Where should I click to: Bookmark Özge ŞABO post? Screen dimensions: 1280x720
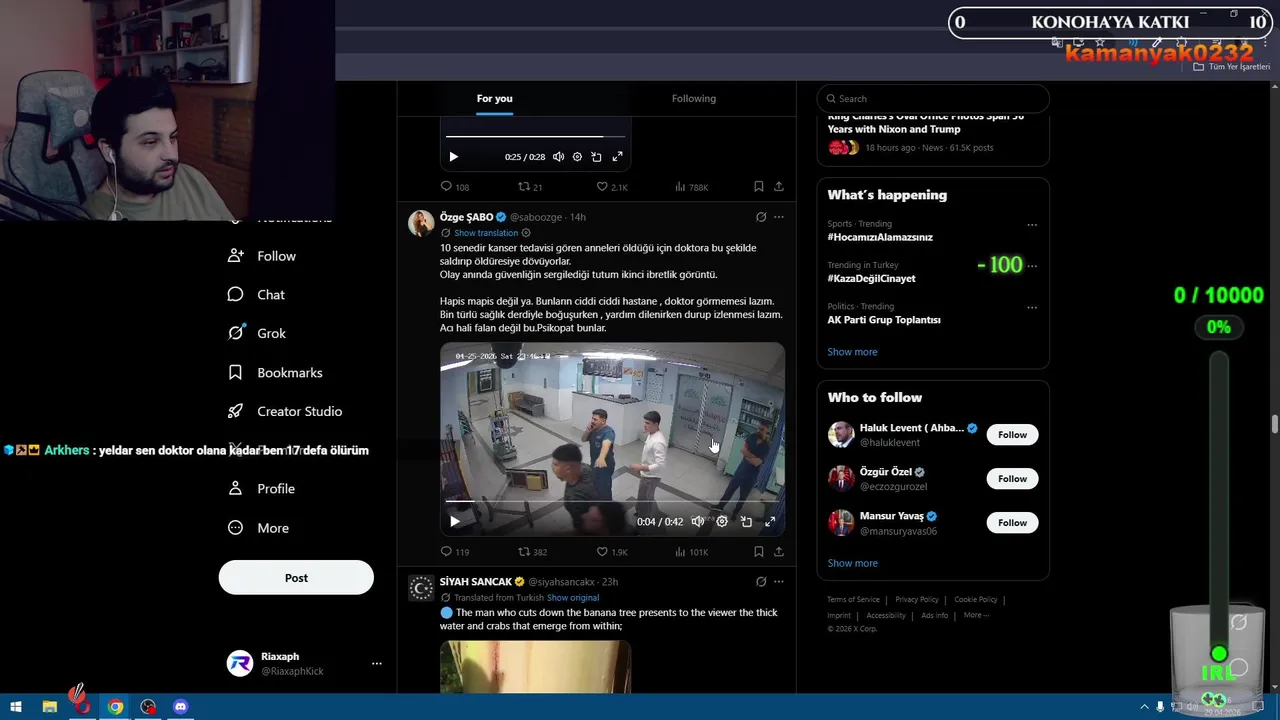coord(759,551)
